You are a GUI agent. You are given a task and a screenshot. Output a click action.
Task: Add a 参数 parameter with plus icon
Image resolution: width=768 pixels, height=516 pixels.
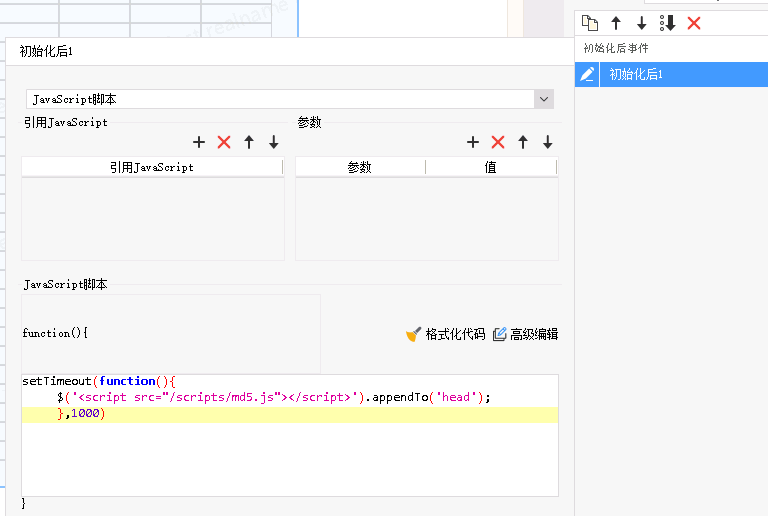pyautogui.click(x=473, y=142)
